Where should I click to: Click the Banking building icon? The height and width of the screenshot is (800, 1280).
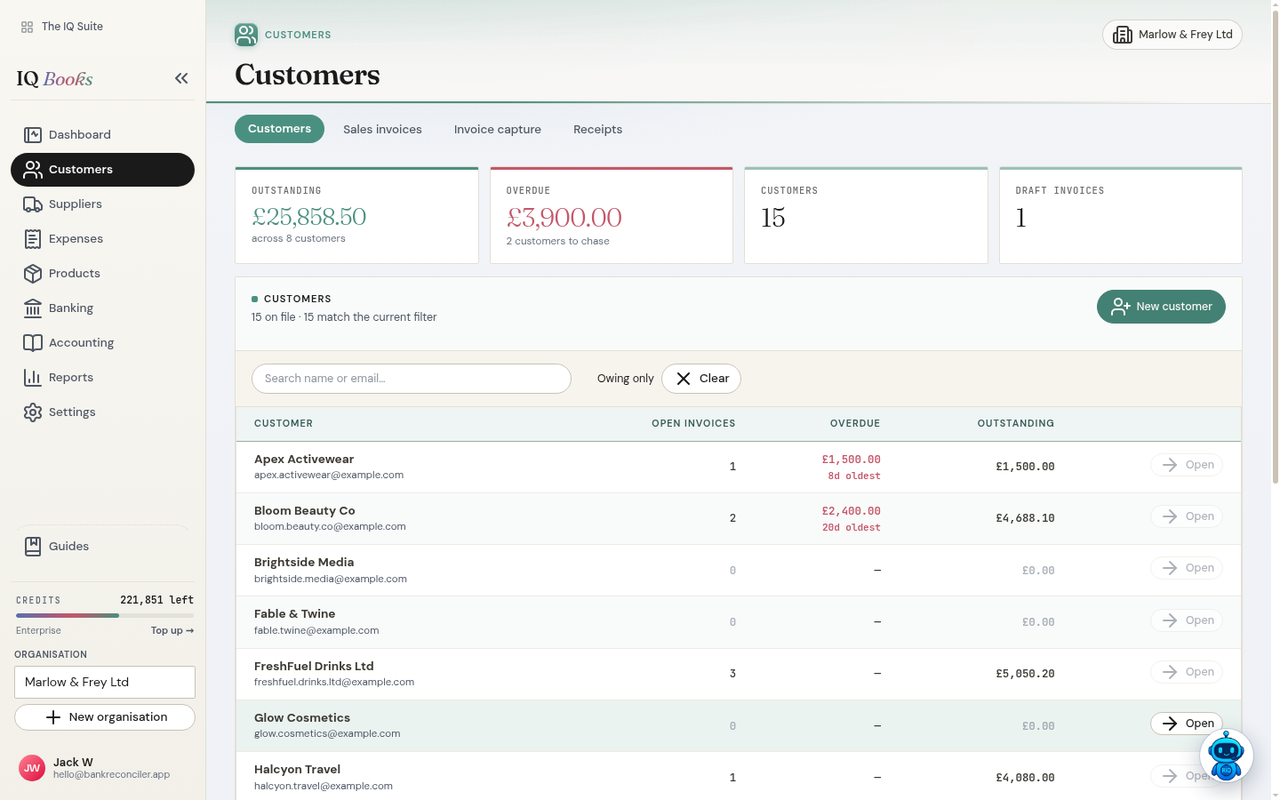point(33,308)
